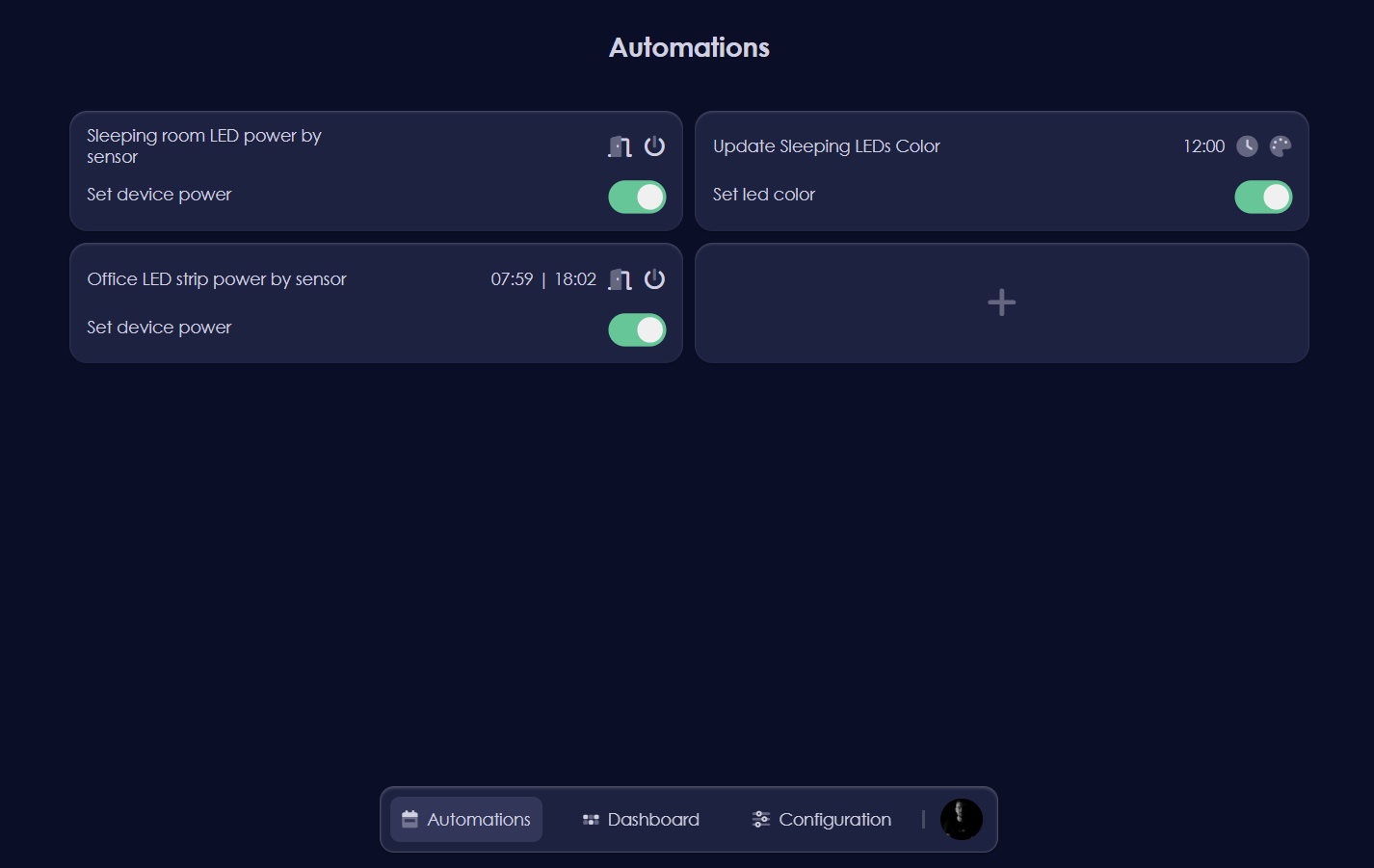Click the profile avatar in the bottom bar
This screenshot has height=868, width=1374.
pyautogui.click(x=961, y=819)
